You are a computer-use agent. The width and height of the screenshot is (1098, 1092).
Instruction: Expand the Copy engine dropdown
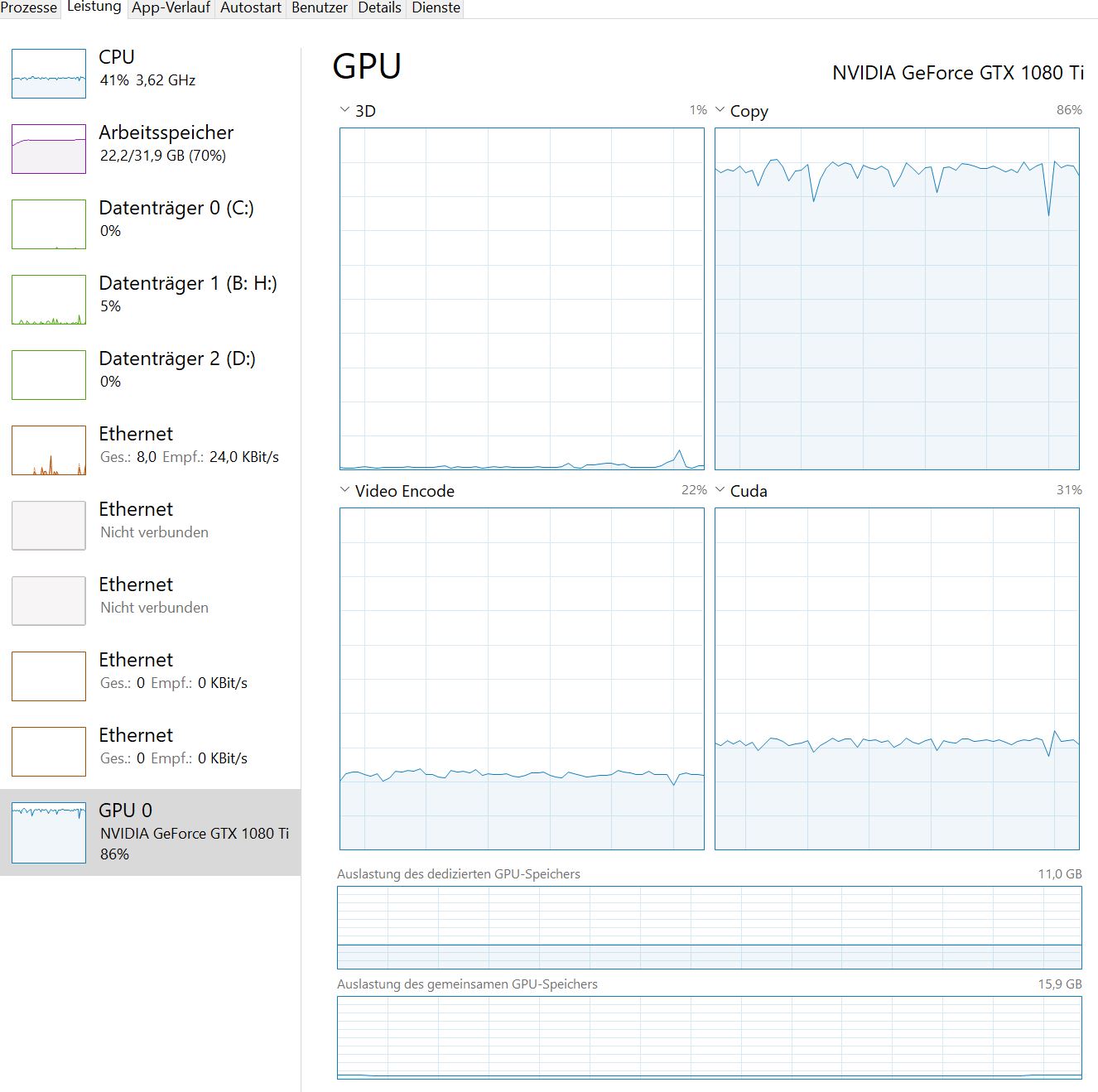tap(720, 110)
